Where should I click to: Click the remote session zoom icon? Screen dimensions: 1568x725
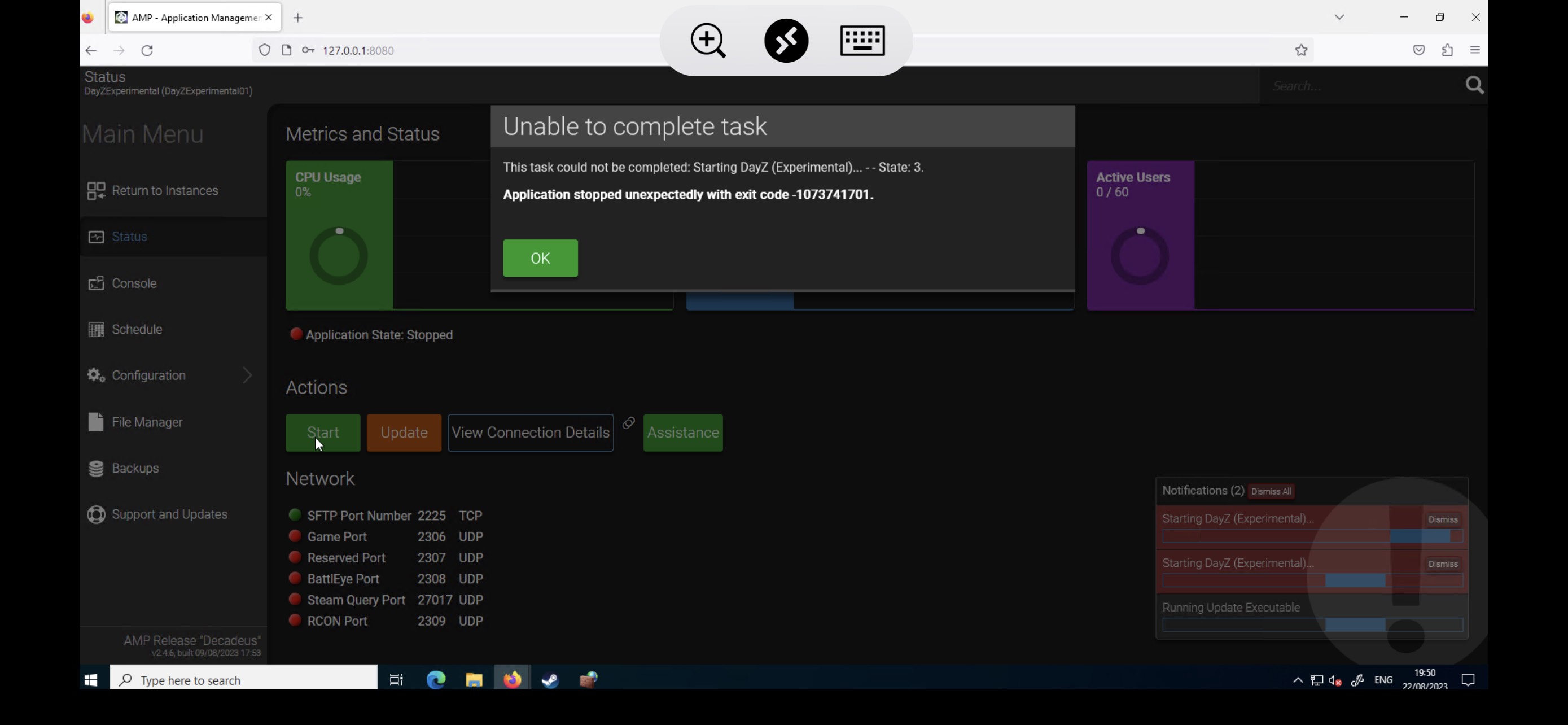pyautogui.click(x=708, y=41)
